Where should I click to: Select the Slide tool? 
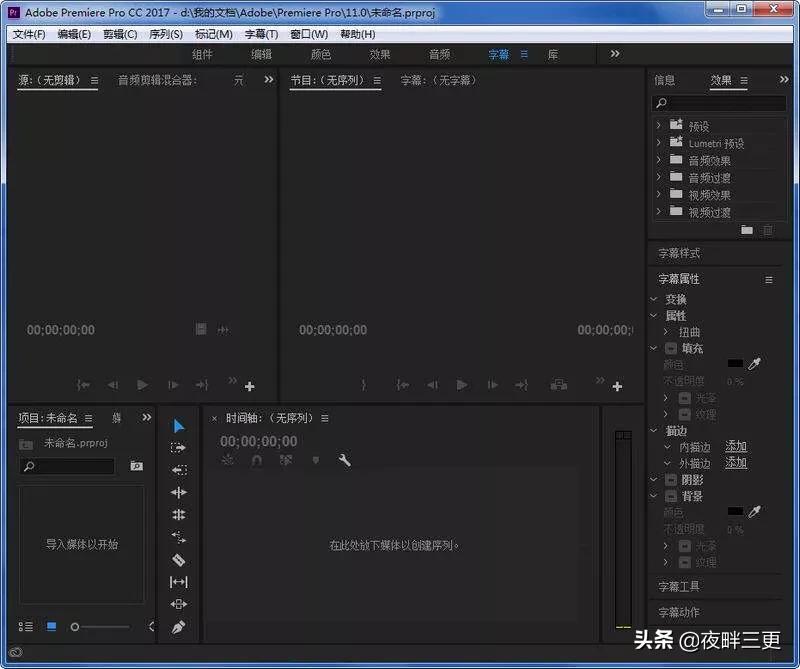[x=179, y=604]
